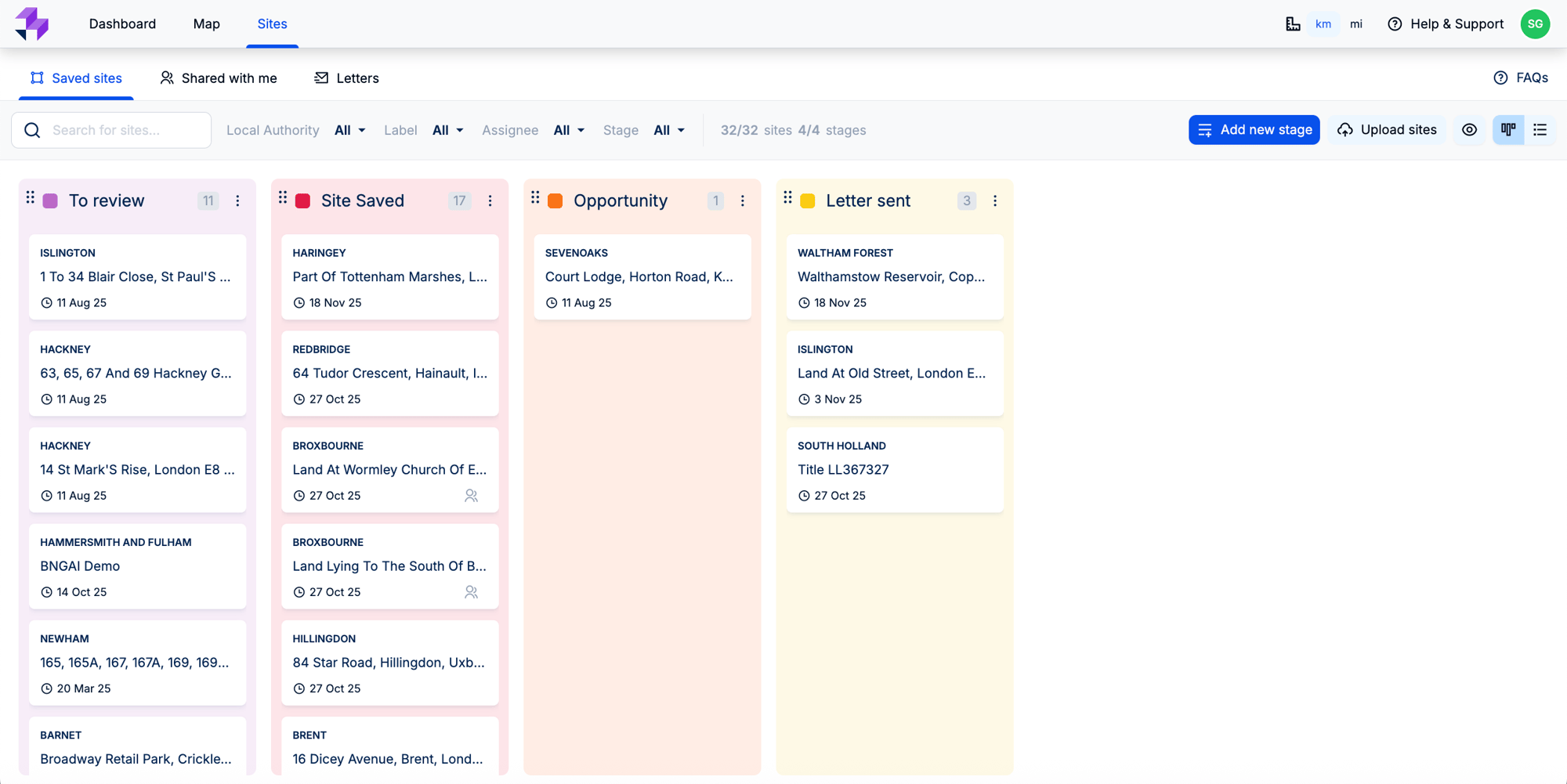Open options menu for To review stage
This screenshot has width=1567, height=784.
(x=237, y=201)
